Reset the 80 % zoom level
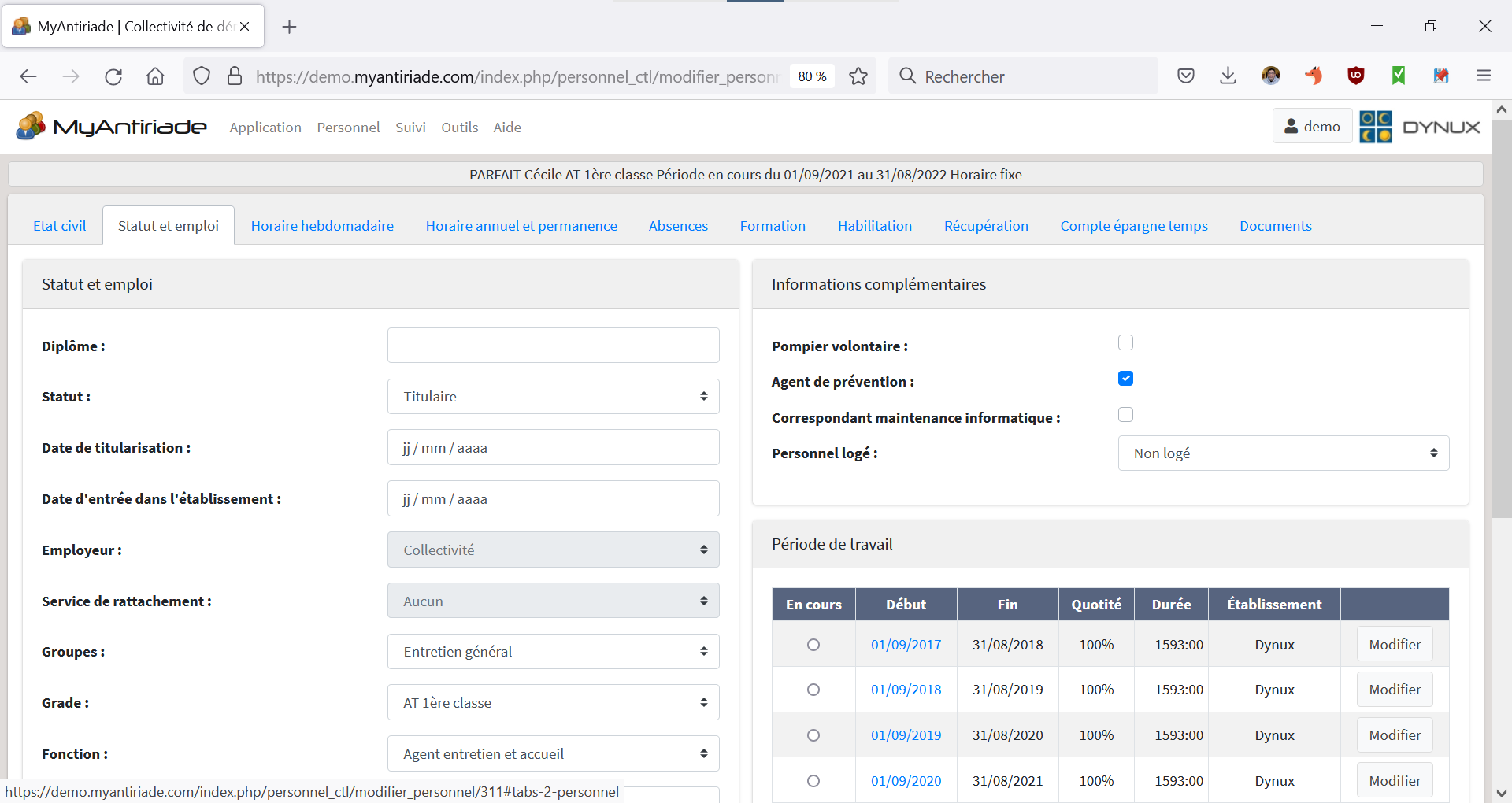The image size is (1512, 803). point(812,76)
